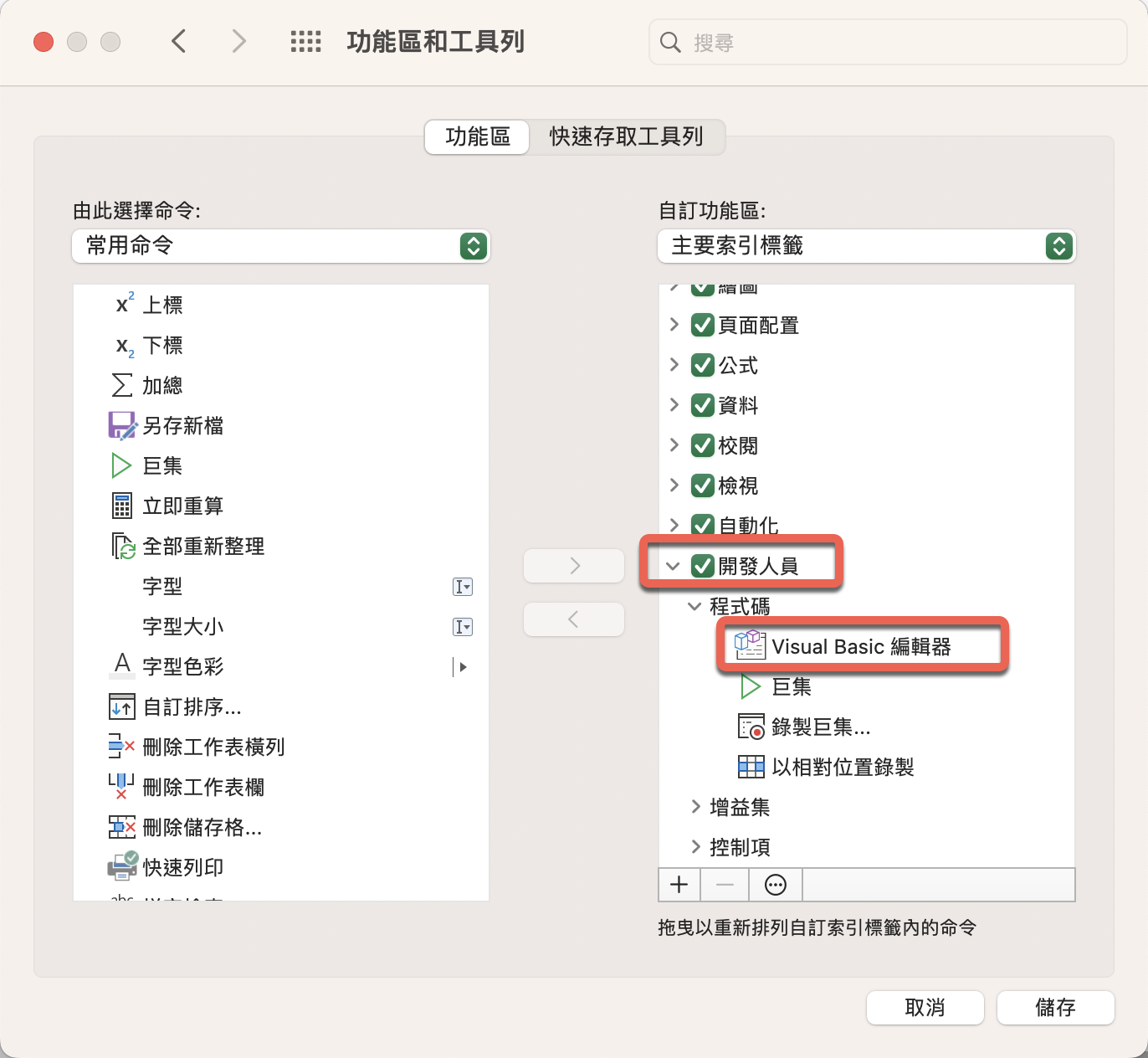Switch to the 快速存取工具列 tab
Screen dimensions: 1148x1058
point(626,137)
